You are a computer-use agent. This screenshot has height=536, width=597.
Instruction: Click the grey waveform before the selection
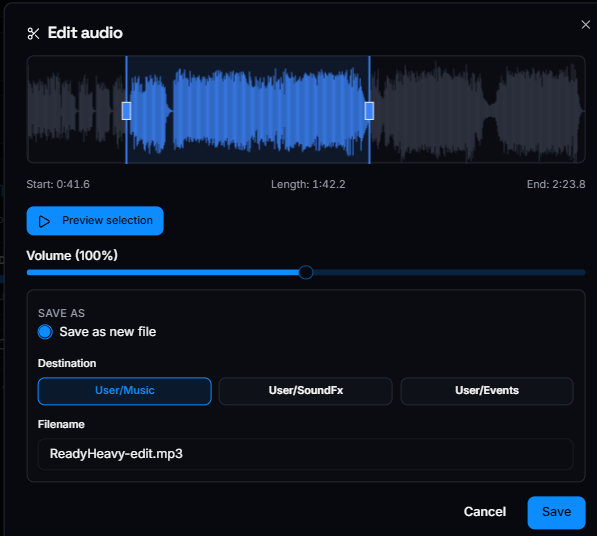76,110
